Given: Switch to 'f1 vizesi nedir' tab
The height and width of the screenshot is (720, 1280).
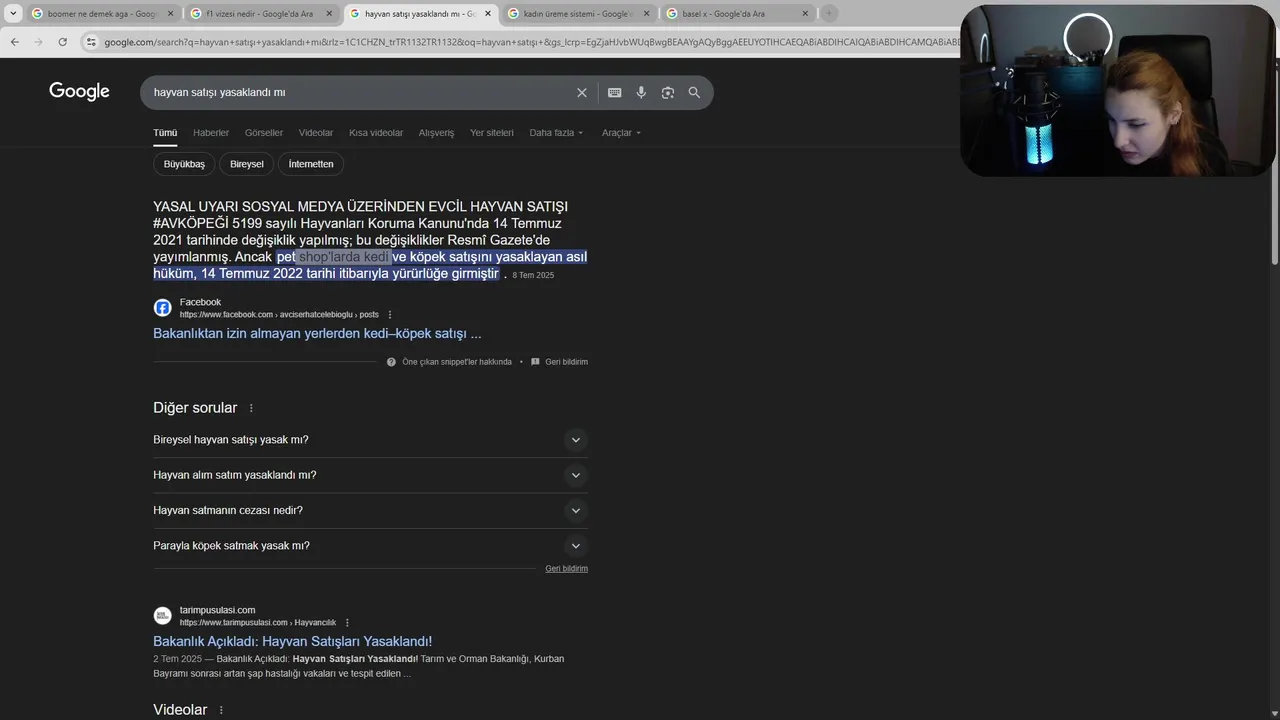Looking at the screenshot, I should click(x=261, y=14).
